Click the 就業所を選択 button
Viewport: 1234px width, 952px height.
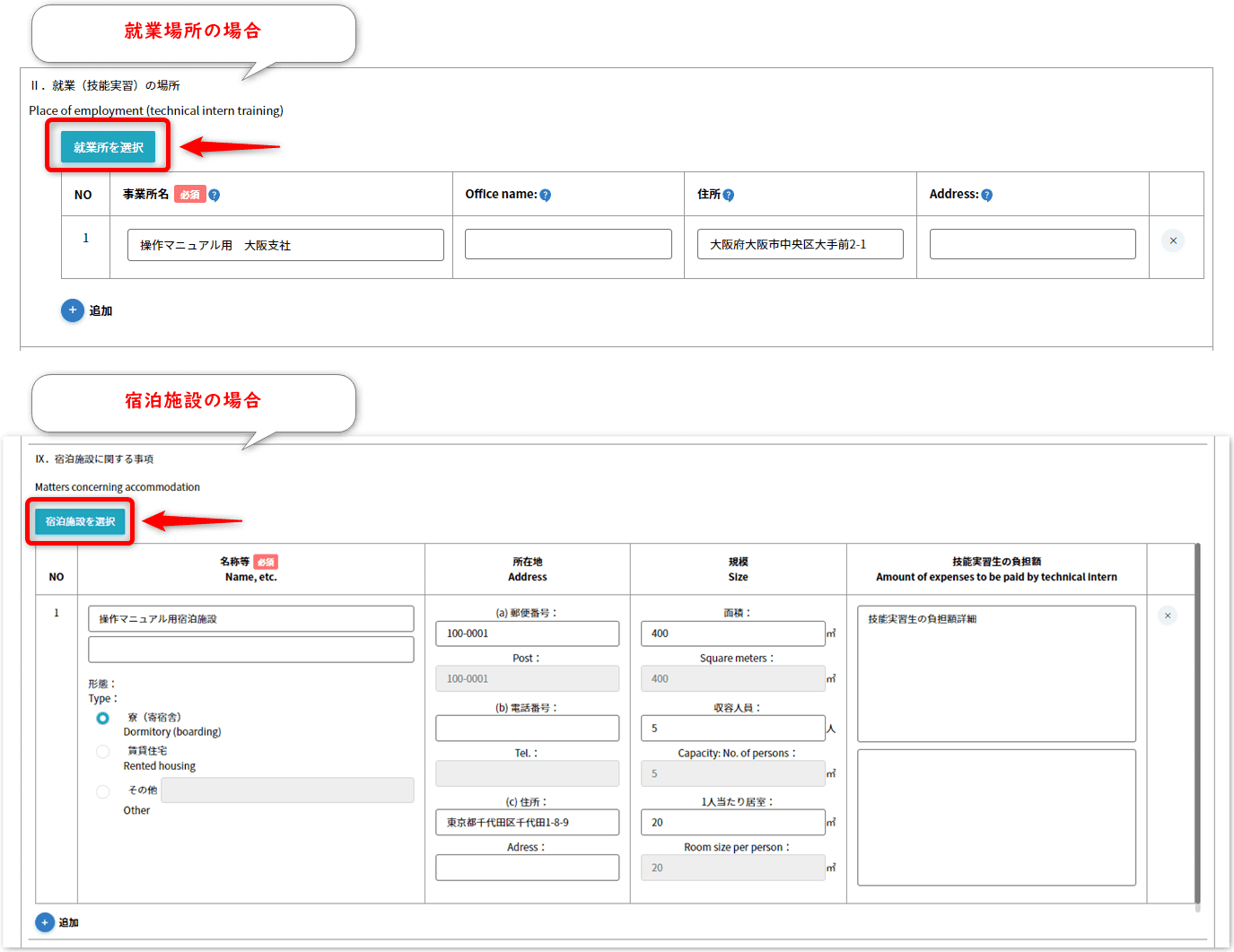coord(108,147)
